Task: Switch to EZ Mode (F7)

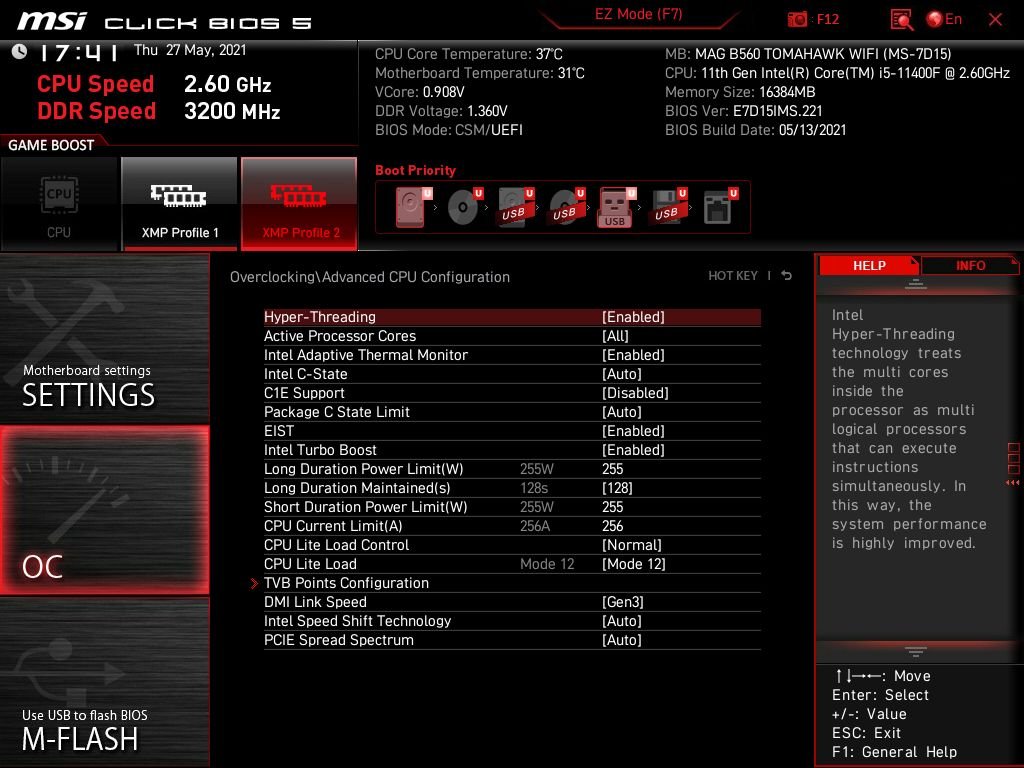Action: point(639,14)
